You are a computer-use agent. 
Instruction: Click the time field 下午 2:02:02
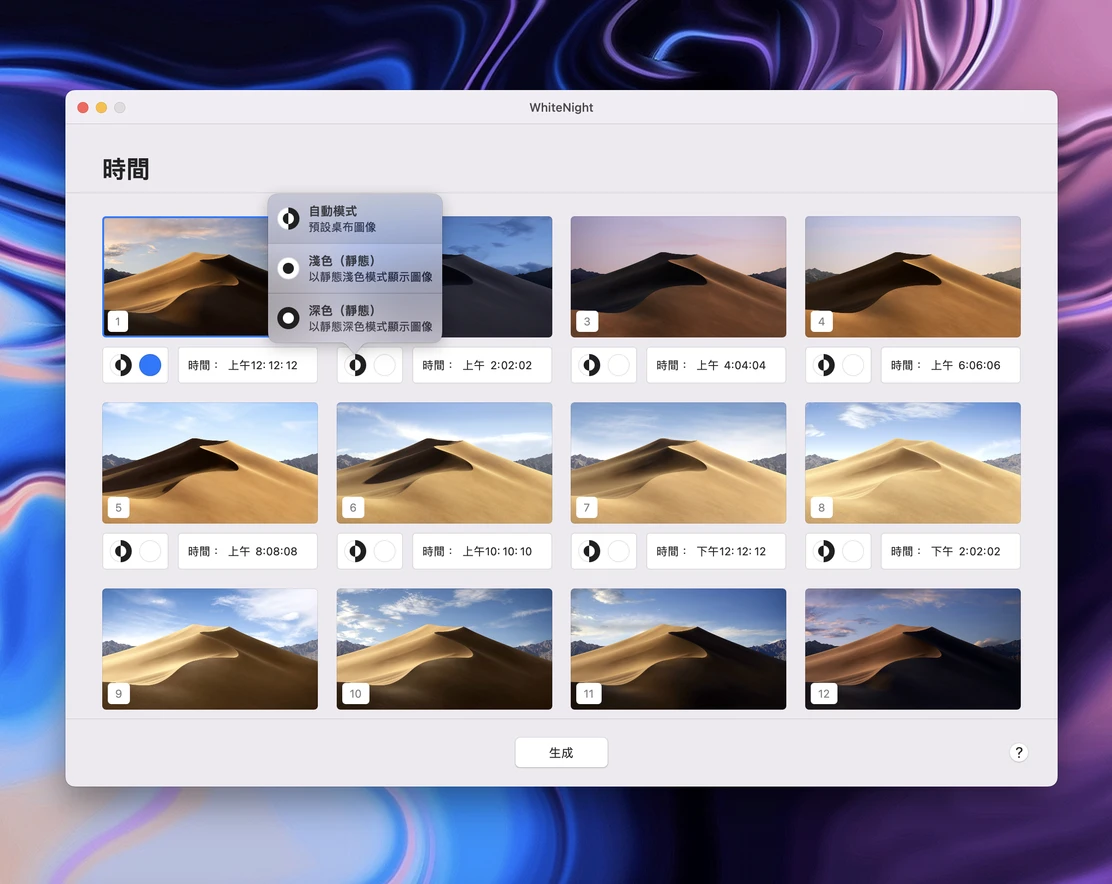(950, 551)
